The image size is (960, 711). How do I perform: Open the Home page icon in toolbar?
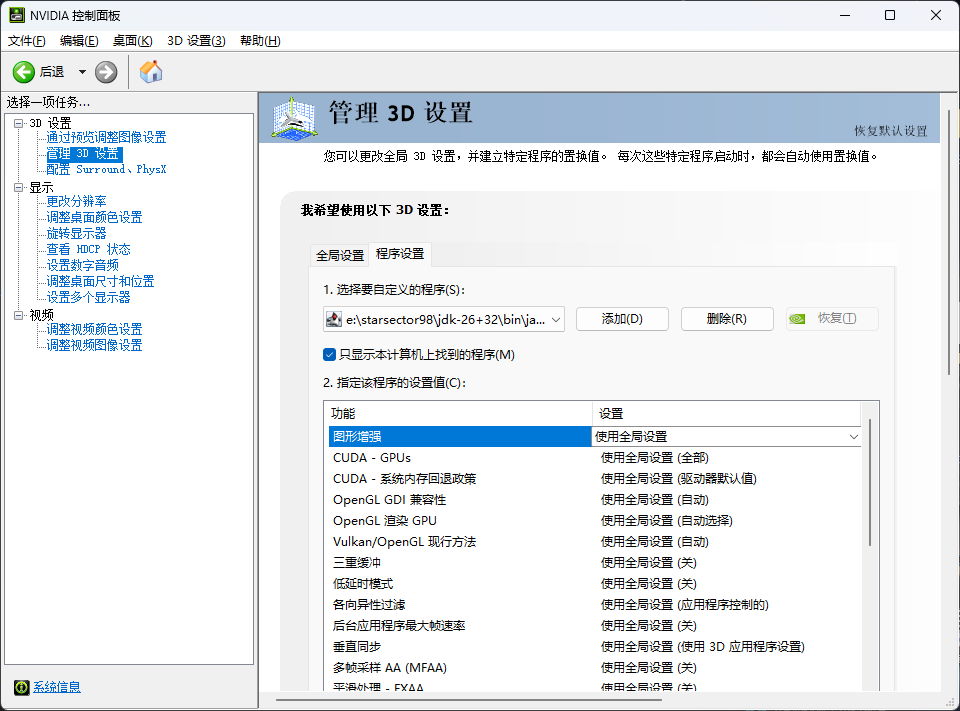(151, 72)
